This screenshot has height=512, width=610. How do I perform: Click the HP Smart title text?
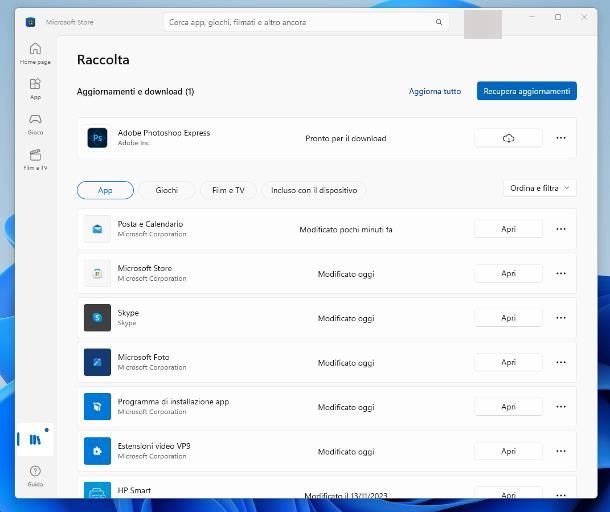pos(134,490)
